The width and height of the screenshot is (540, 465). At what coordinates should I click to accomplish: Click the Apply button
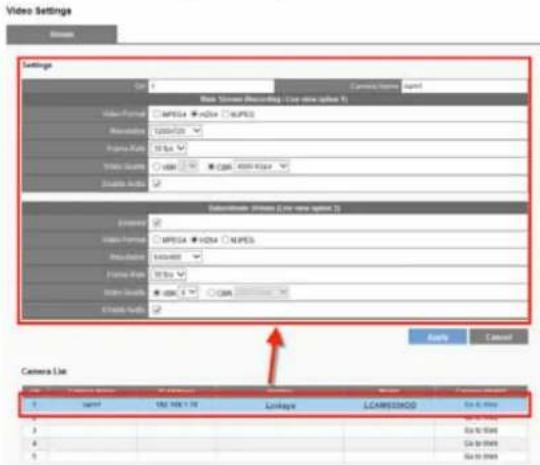(437, 337)
